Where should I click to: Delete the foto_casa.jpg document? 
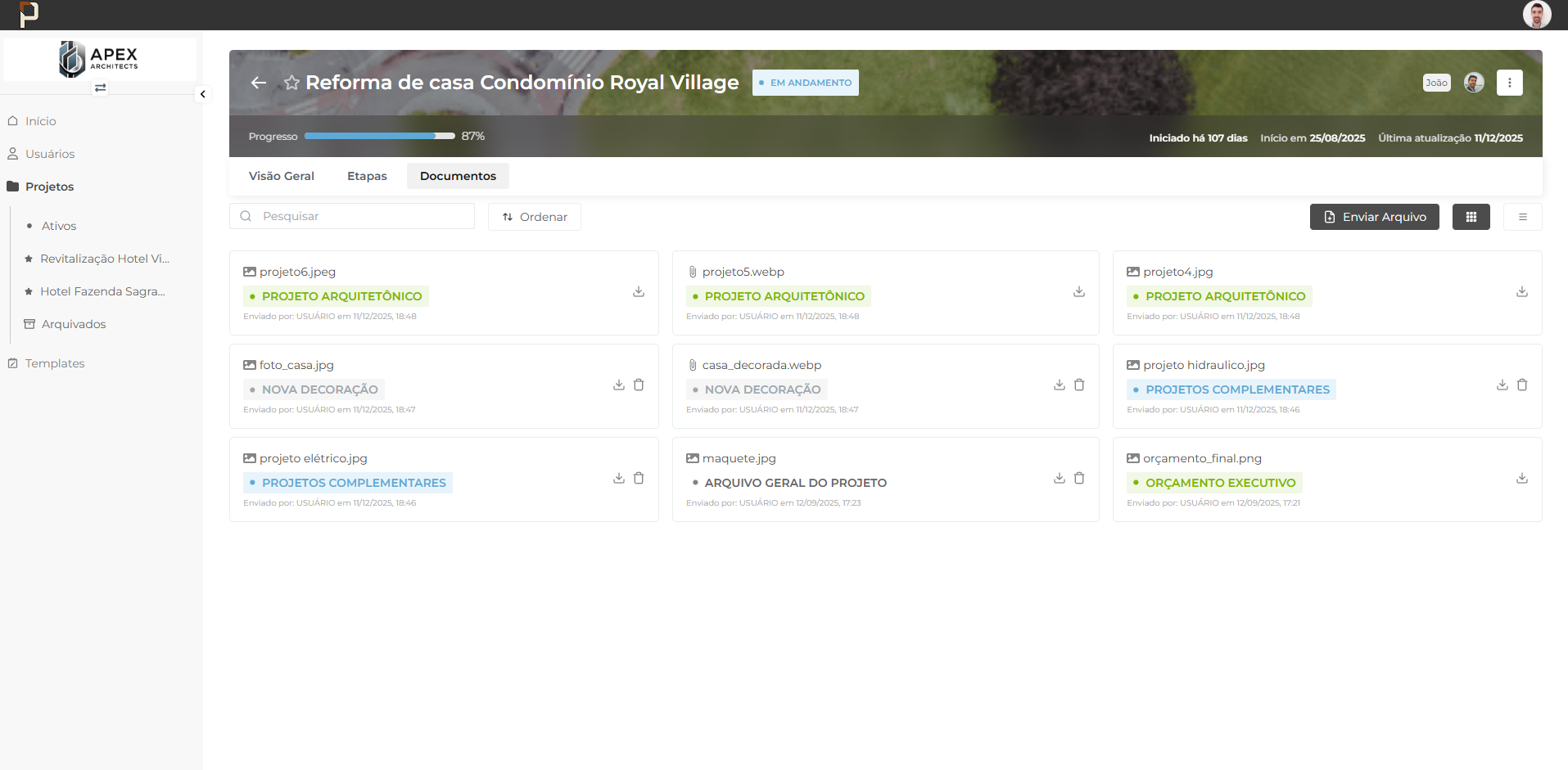639,385
